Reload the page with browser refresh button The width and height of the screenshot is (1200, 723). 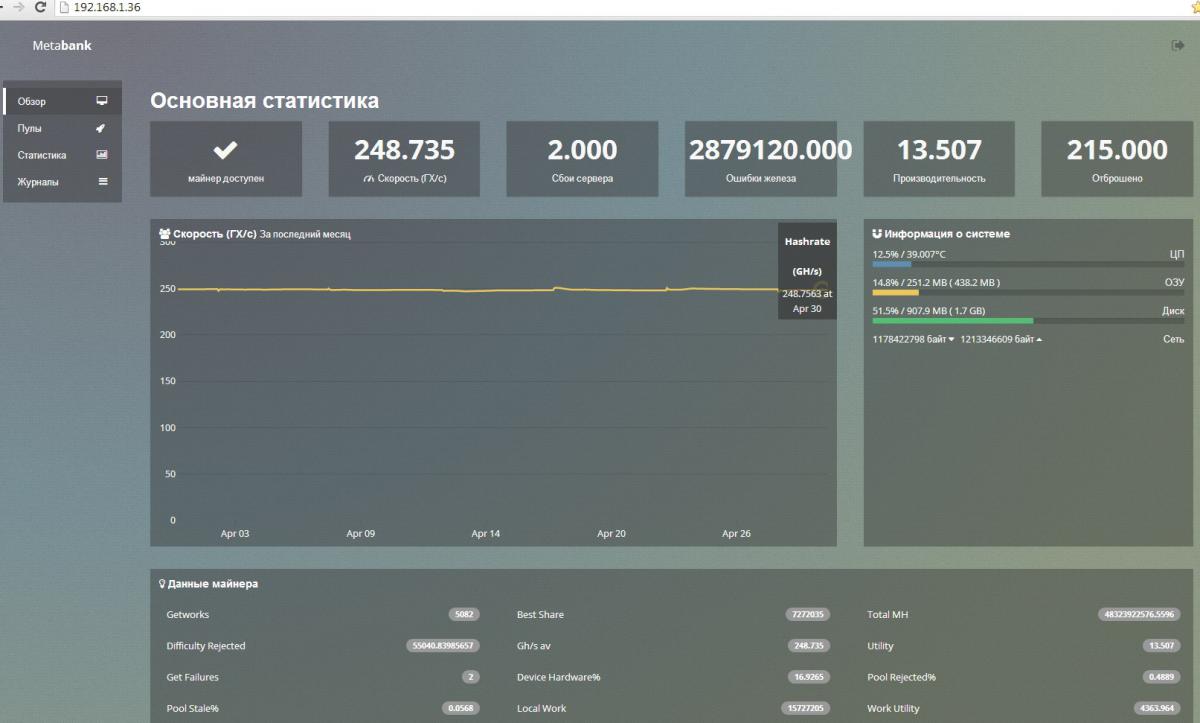click(x=40, y=7)
